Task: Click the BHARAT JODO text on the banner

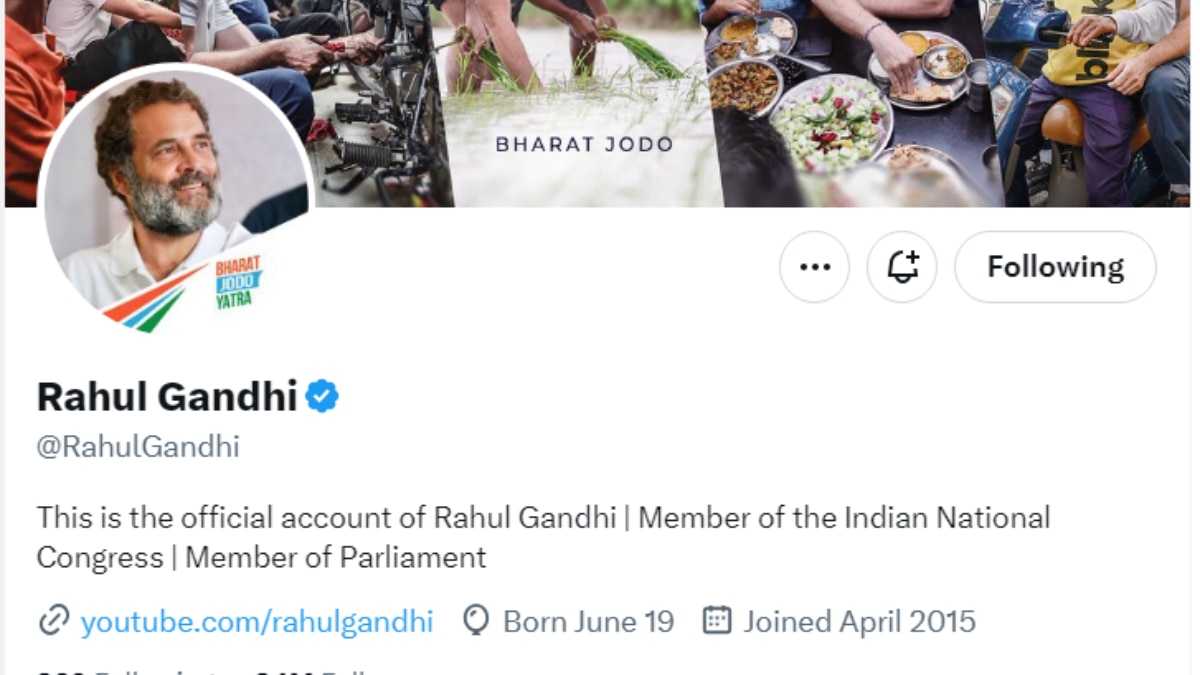Action: coord(583,144)
